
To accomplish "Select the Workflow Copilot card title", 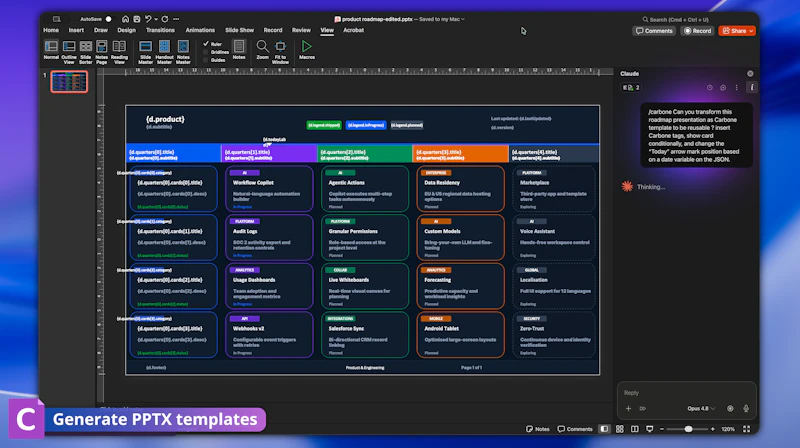I will 253,183.
